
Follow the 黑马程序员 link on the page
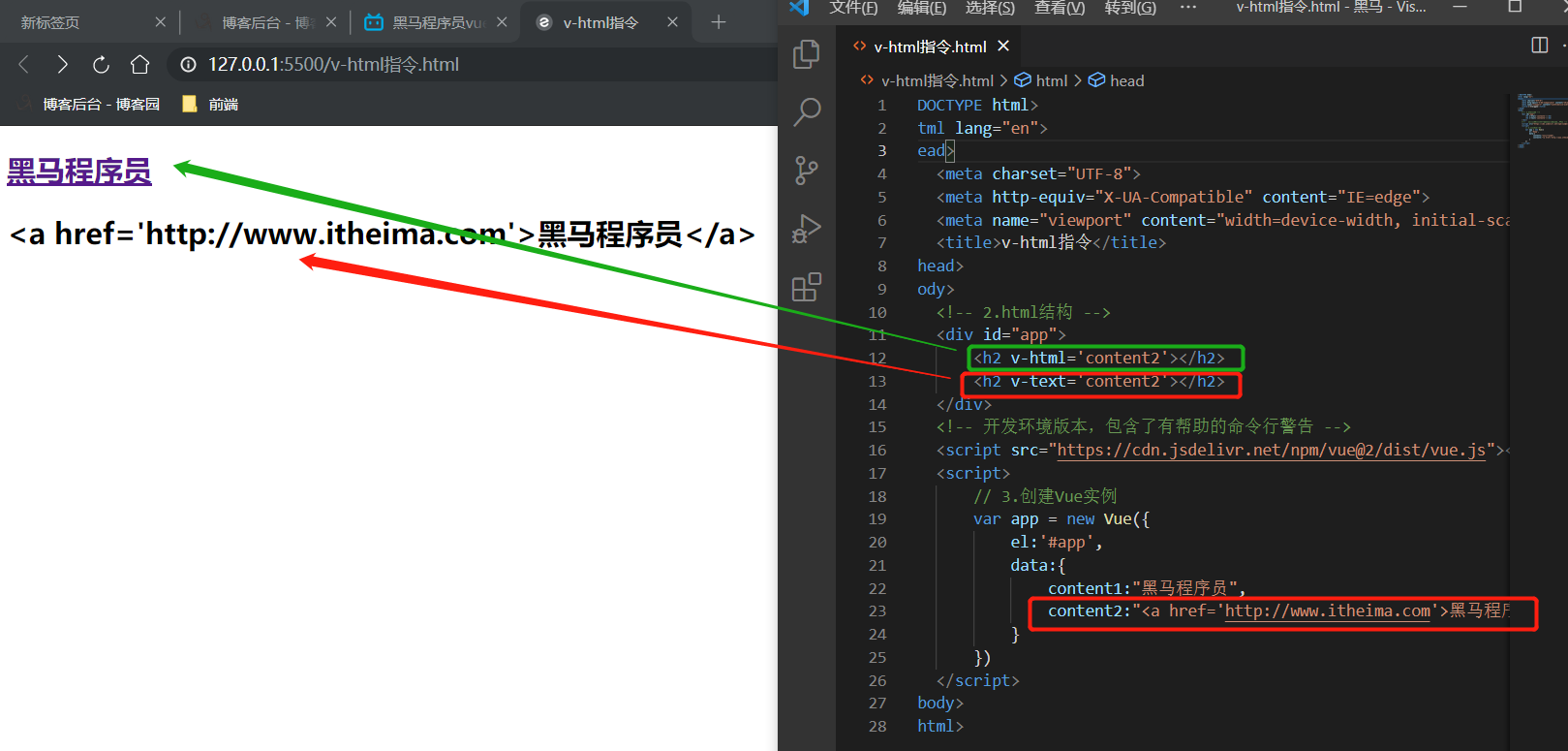(79, 172)
